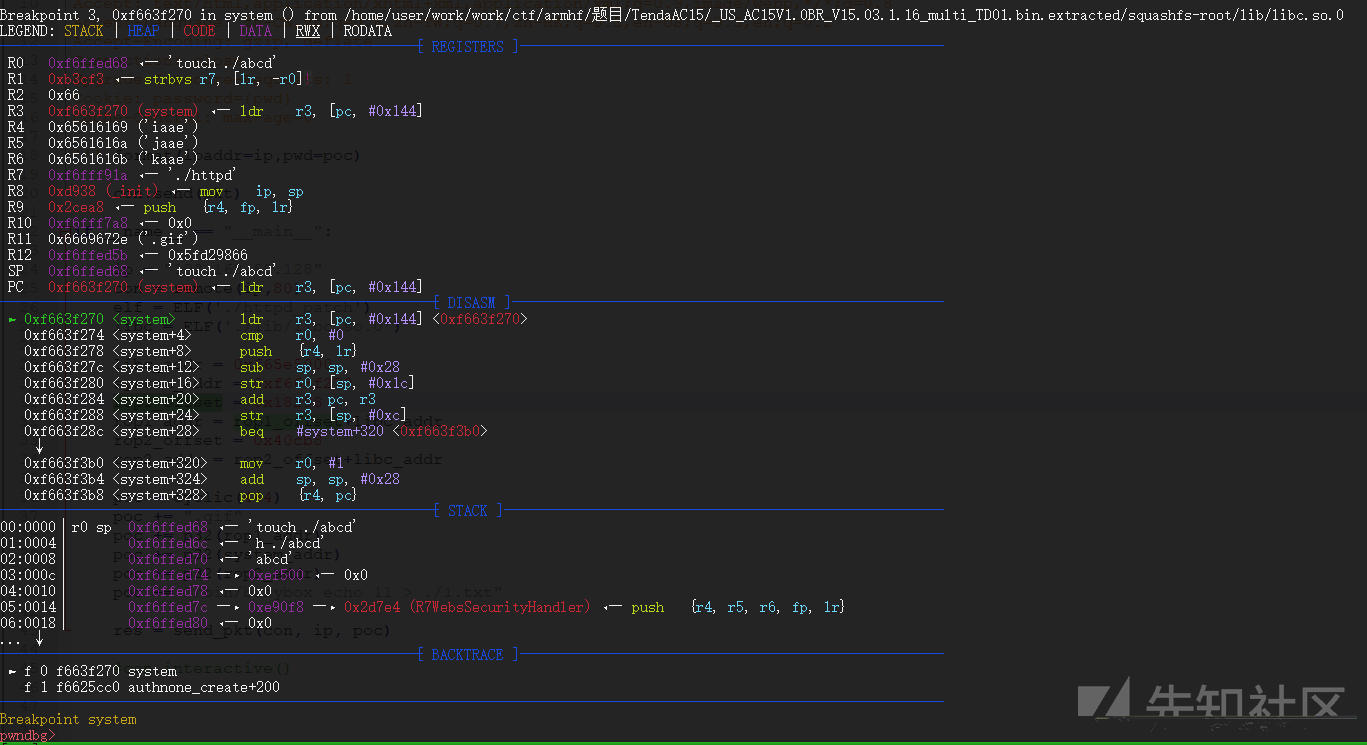Click 0xef500 in stack entry 03:000c

click(276, 575)
